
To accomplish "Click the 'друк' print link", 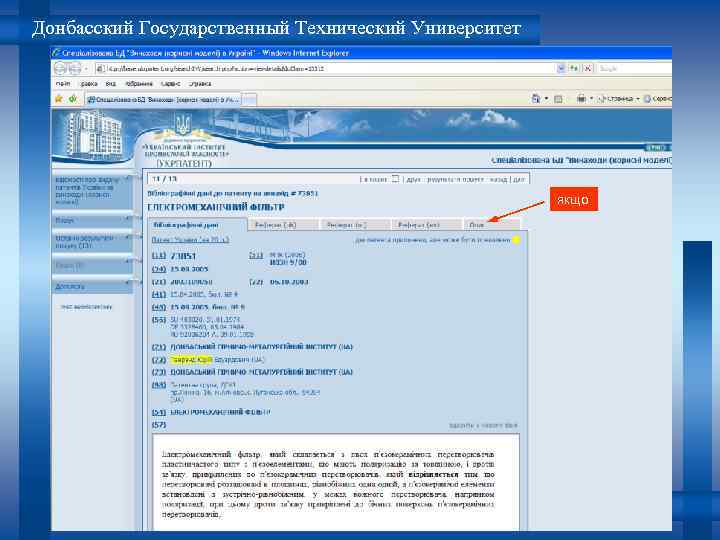I will 413,180.
